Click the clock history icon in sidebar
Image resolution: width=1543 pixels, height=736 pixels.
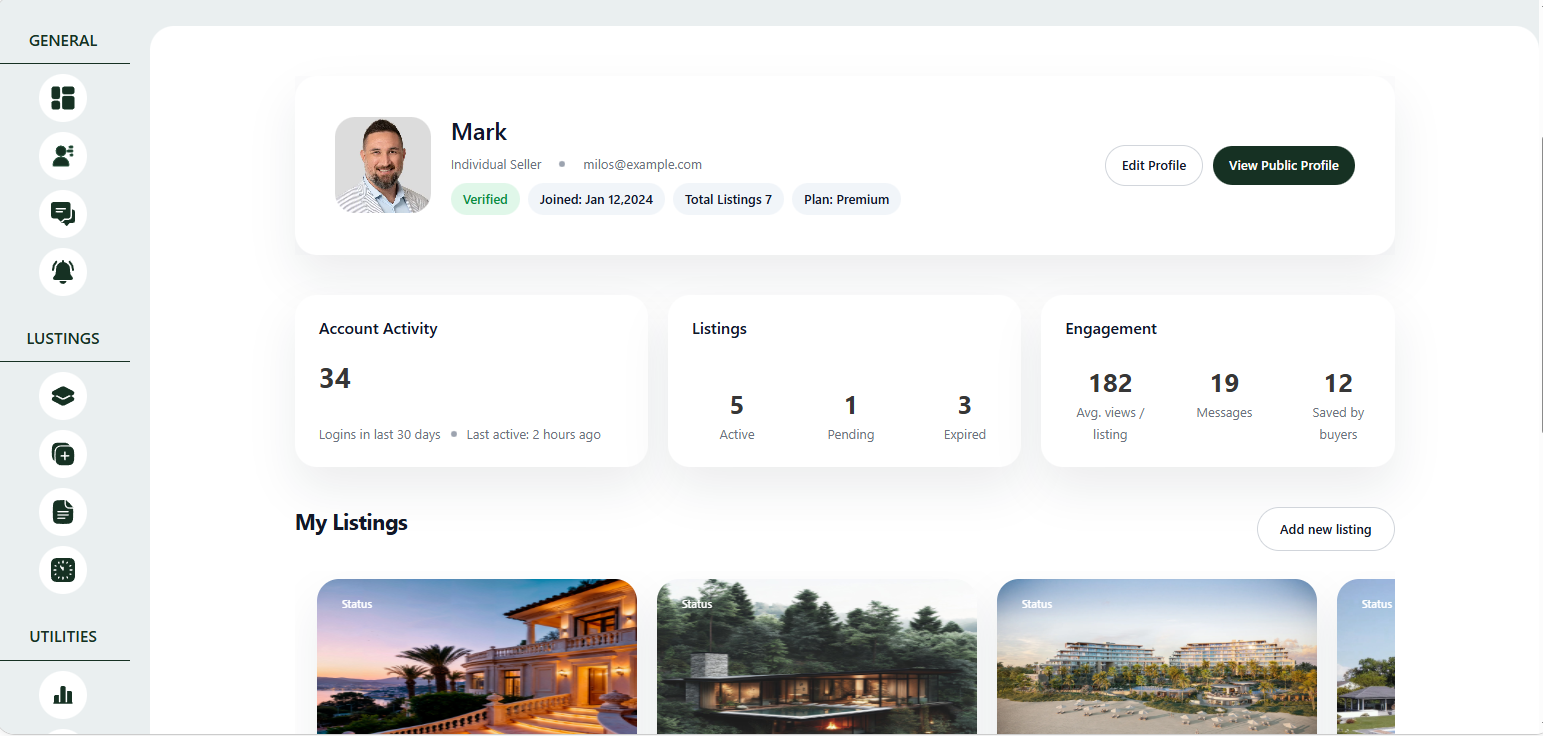tap(63, 570)
